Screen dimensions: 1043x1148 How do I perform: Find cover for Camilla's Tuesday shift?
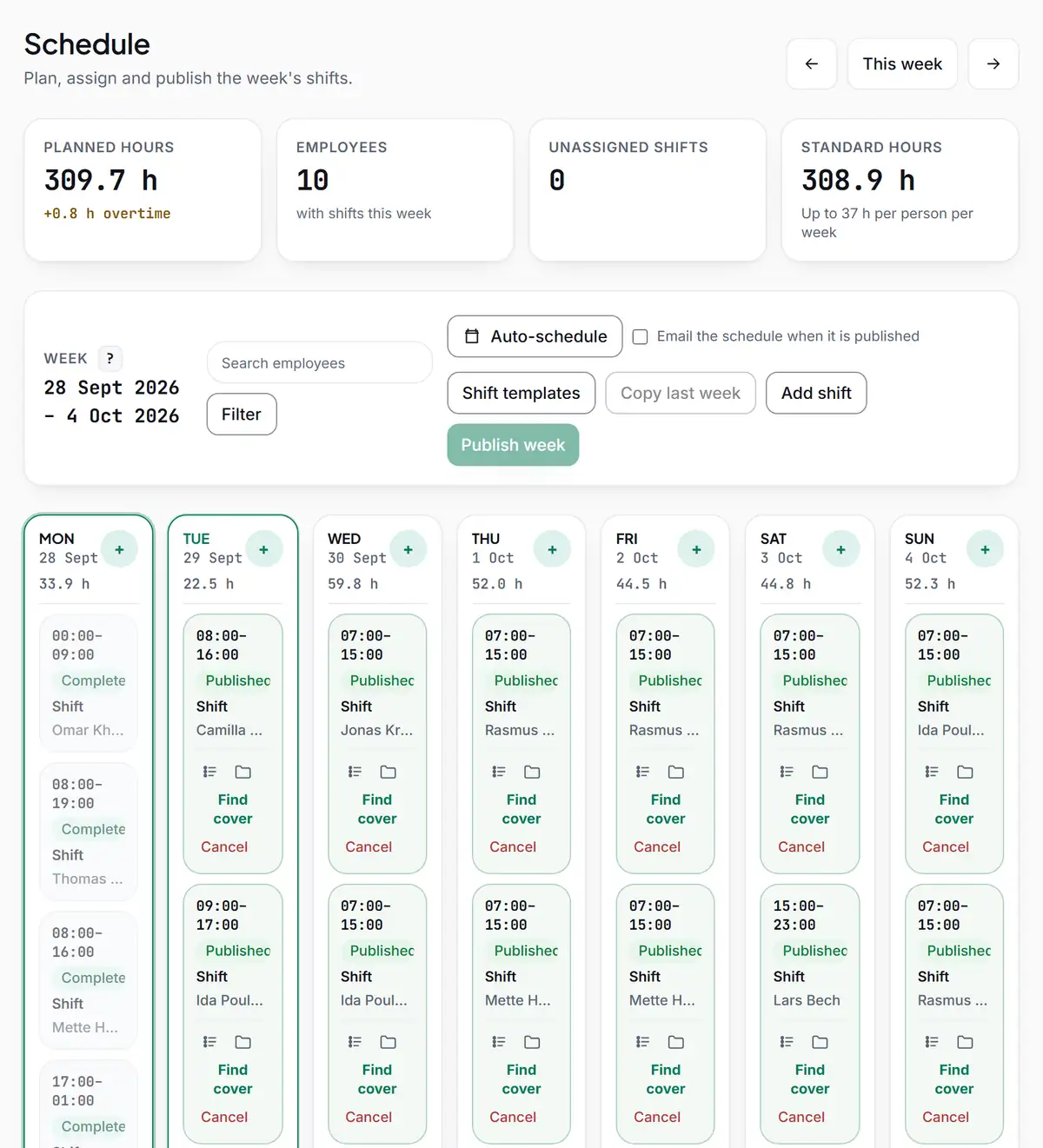point(233,809)
